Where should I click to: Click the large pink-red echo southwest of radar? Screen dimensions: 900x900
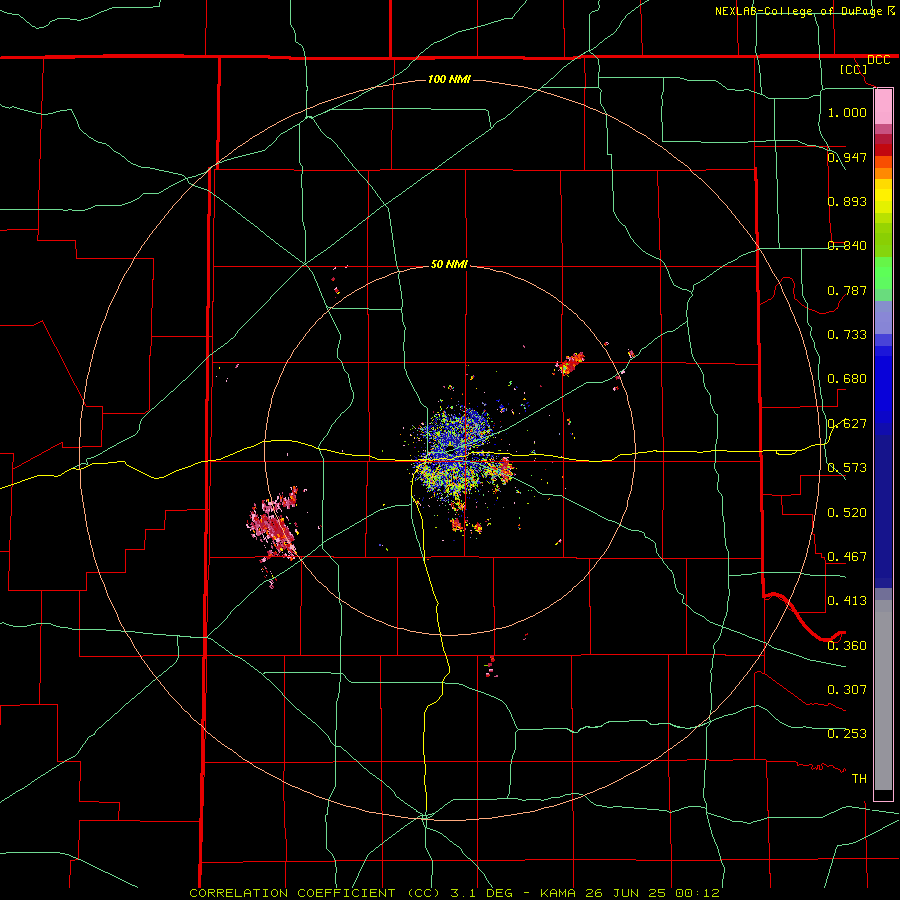click(x=274, y=529)
